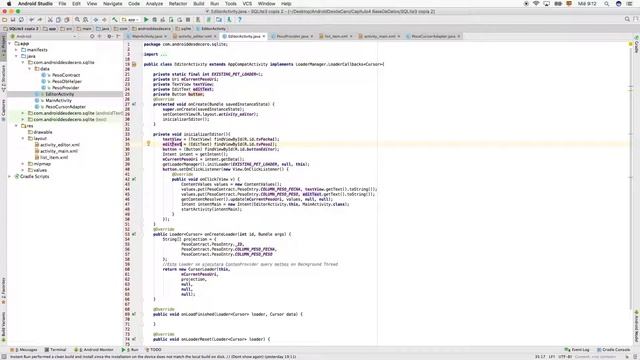Open the Run tool window

[130, 350]
